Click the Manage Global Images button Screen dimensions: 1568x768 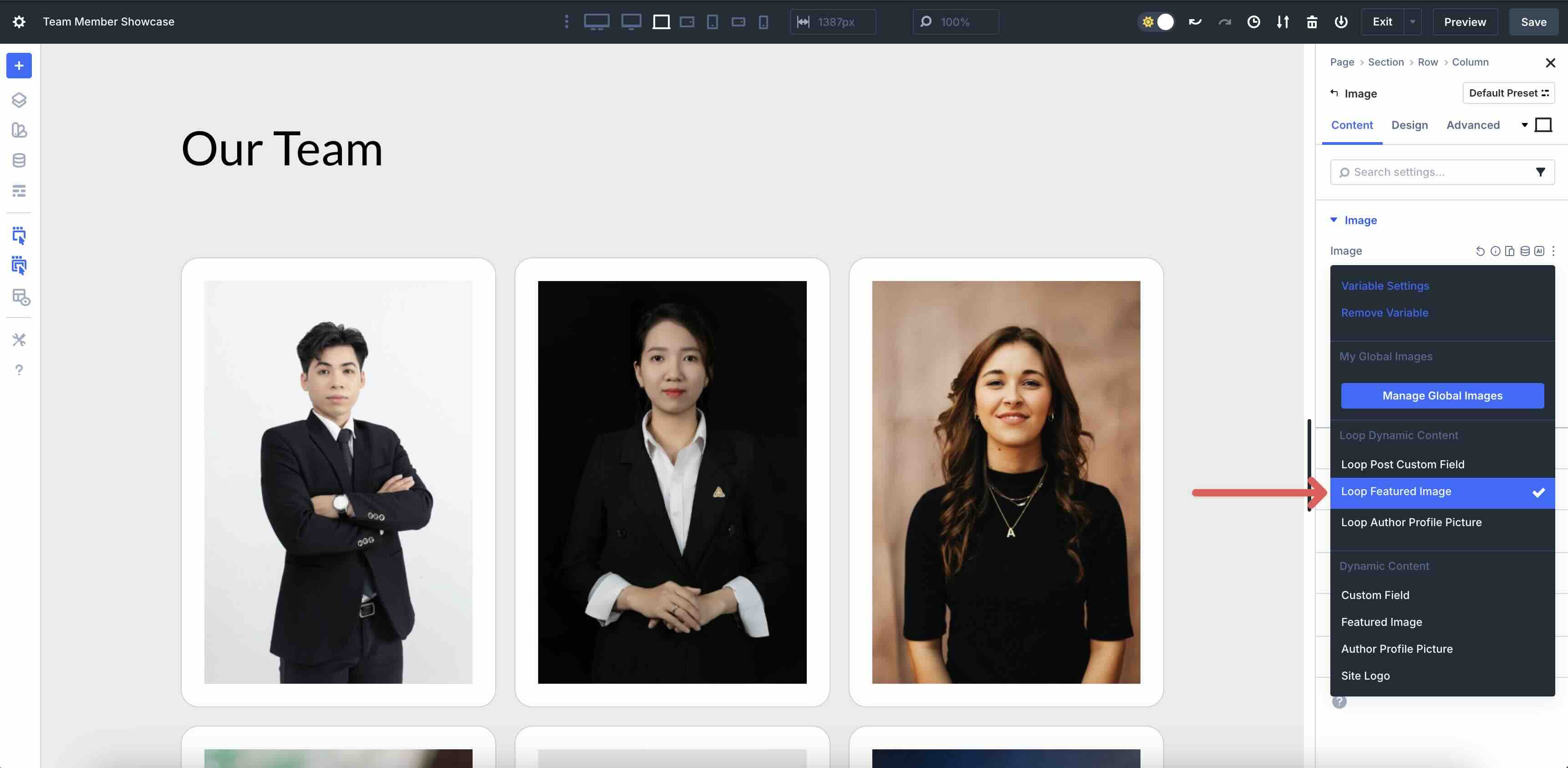tap(1441, 395)
